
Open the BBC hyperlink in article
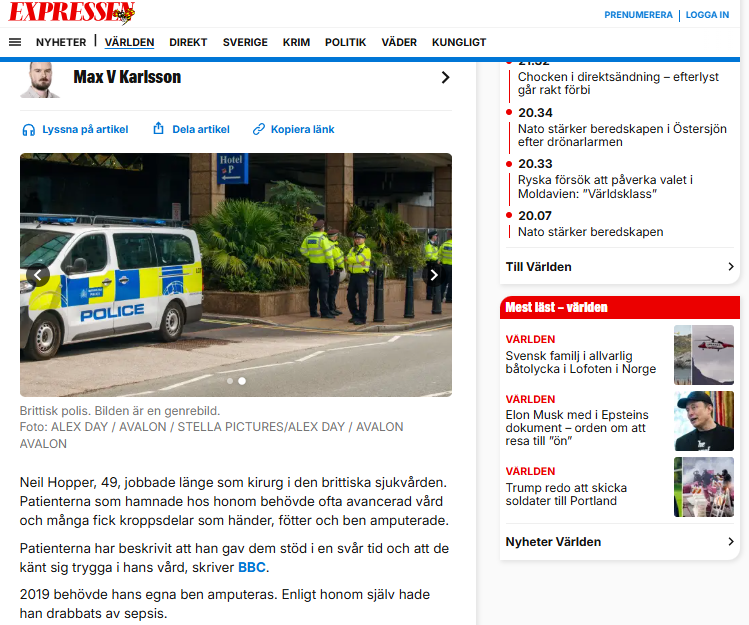tap(252, 567)
